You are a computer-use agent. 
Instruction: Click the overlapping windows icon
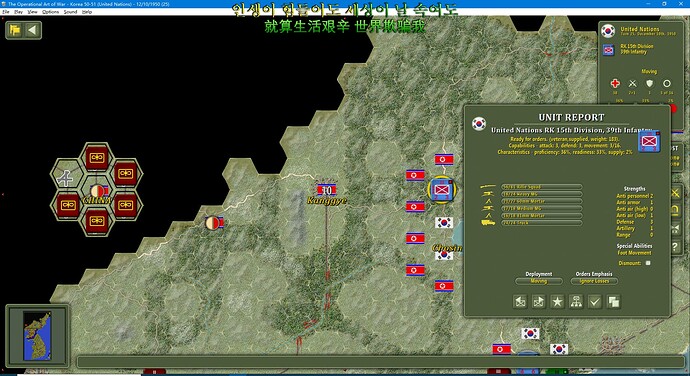pos(613,302)
